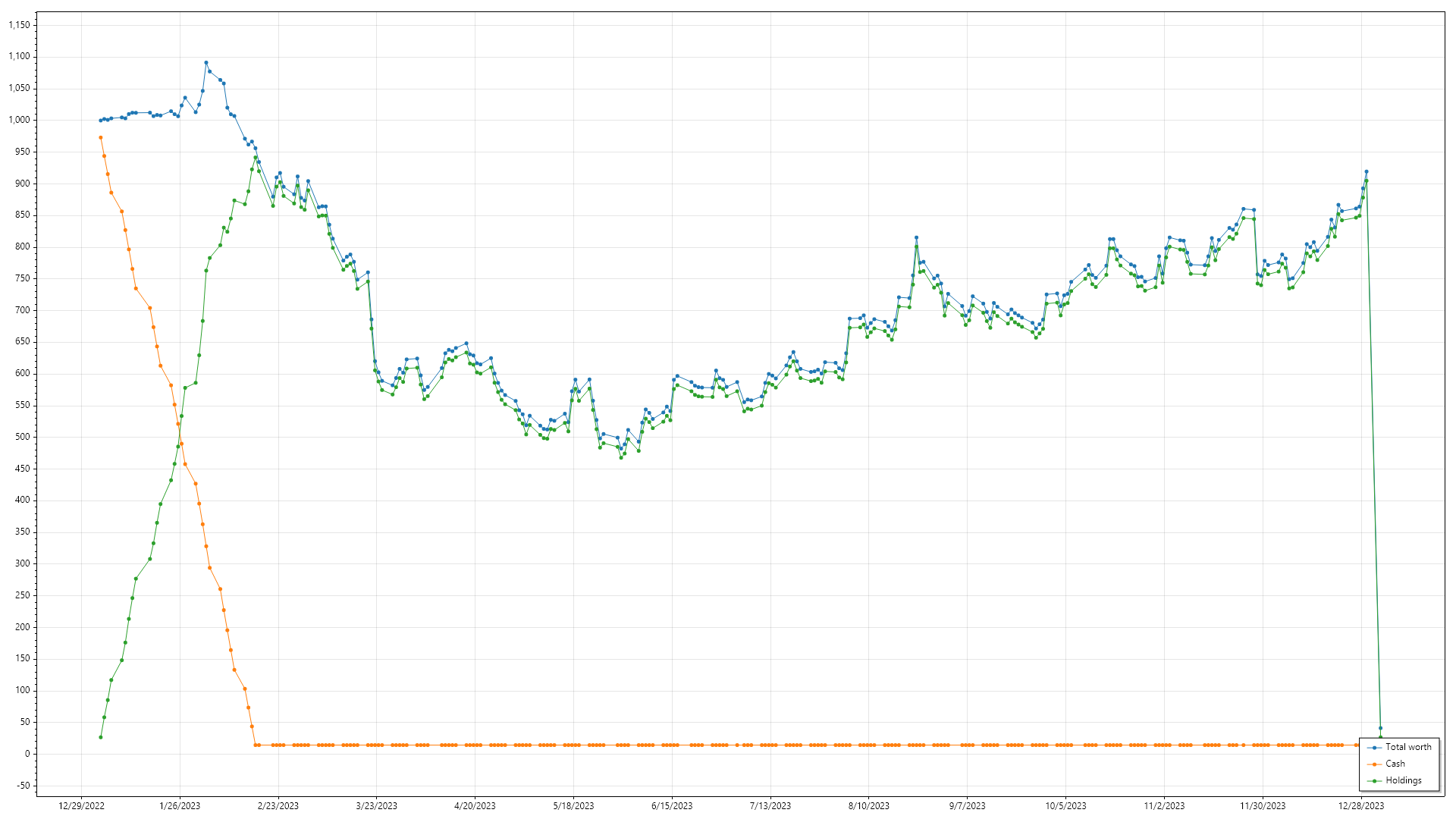Click the -50 y-axis value label
Screen dimensions: 1456x819
(24, 786)
